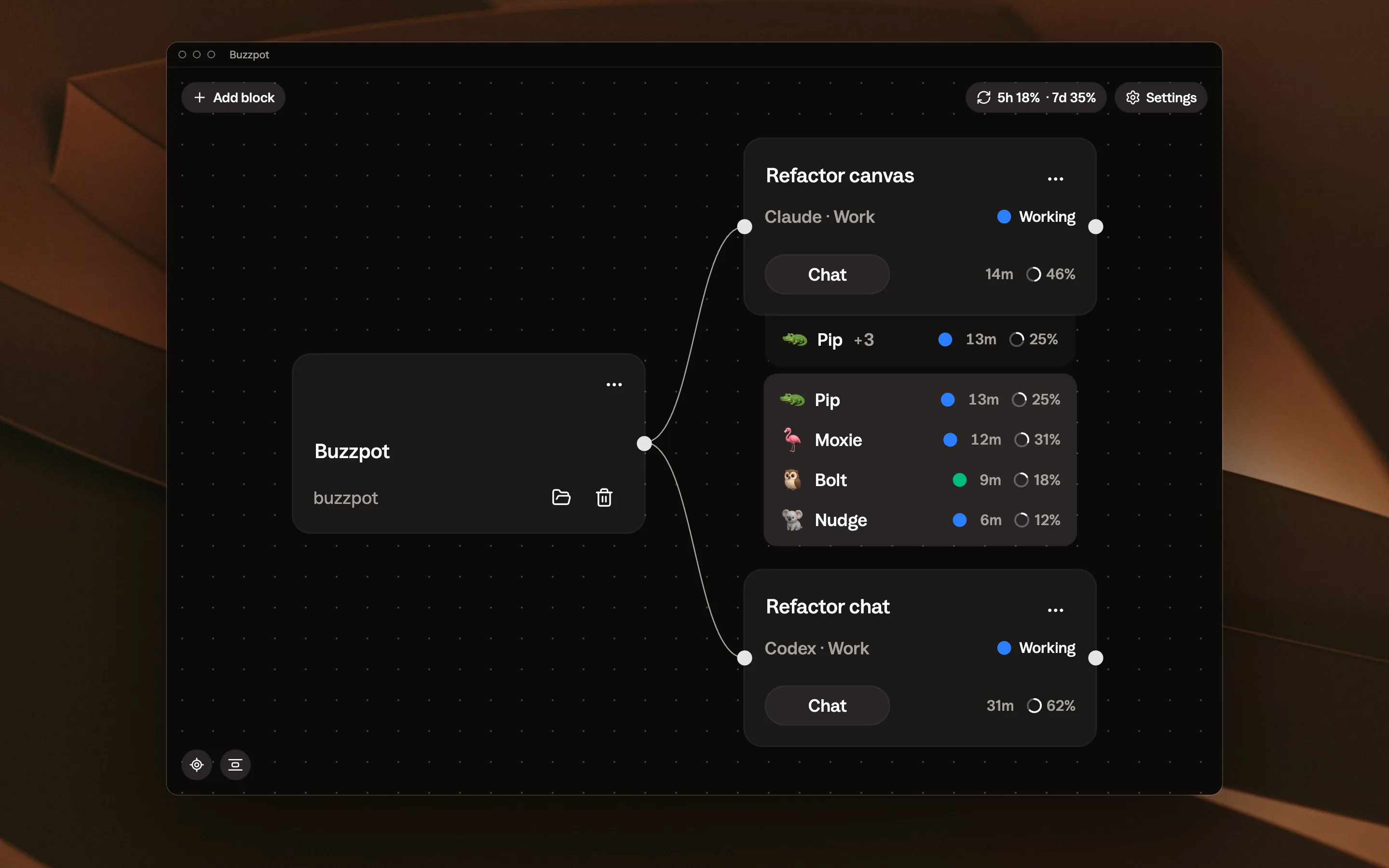Click the buzzpot path text
1389x868 pixels.
pyautogui.click(x=345, y=498)
